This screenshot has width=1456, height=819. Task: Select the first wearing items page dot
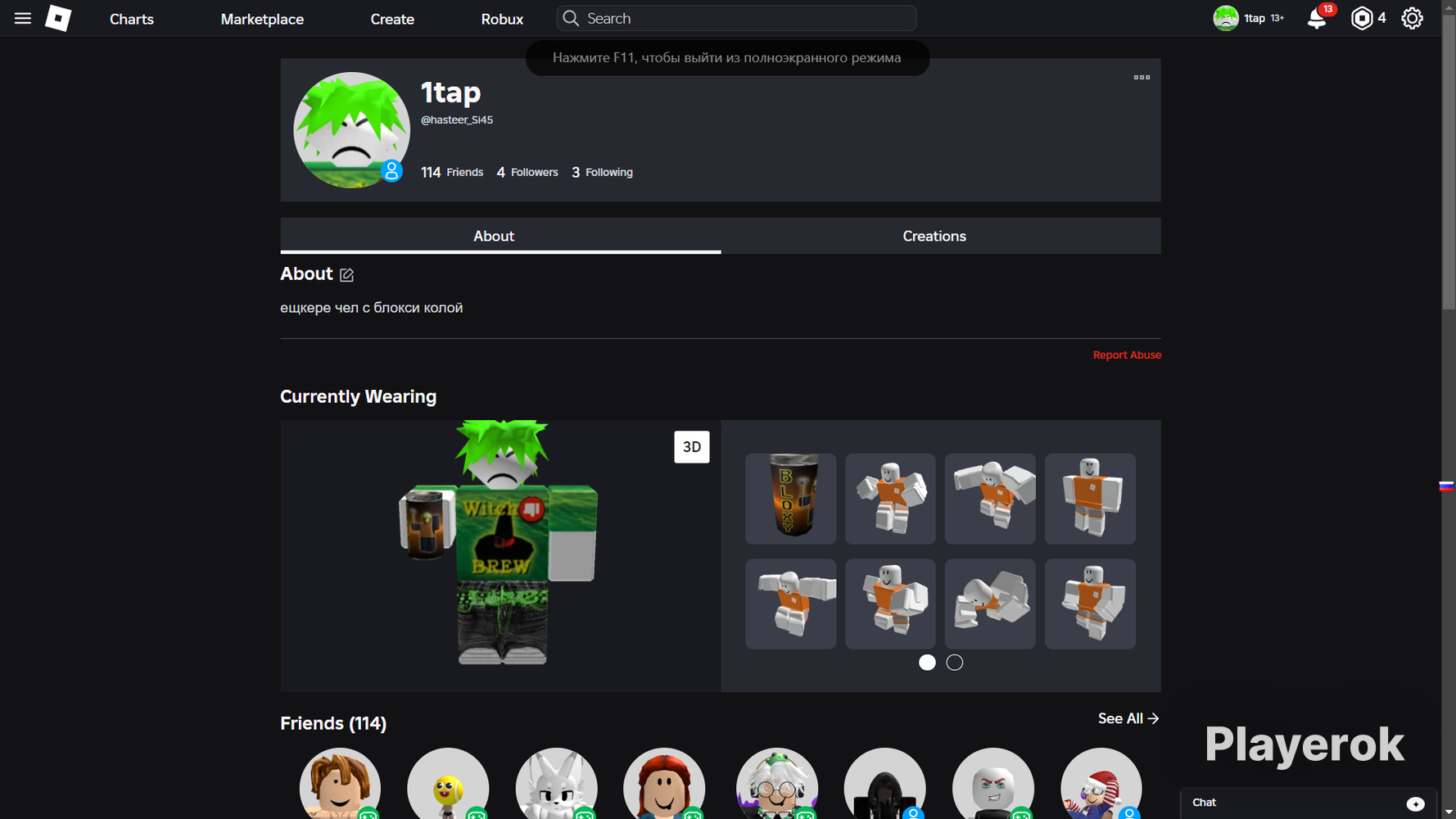[x=927, y=663]
